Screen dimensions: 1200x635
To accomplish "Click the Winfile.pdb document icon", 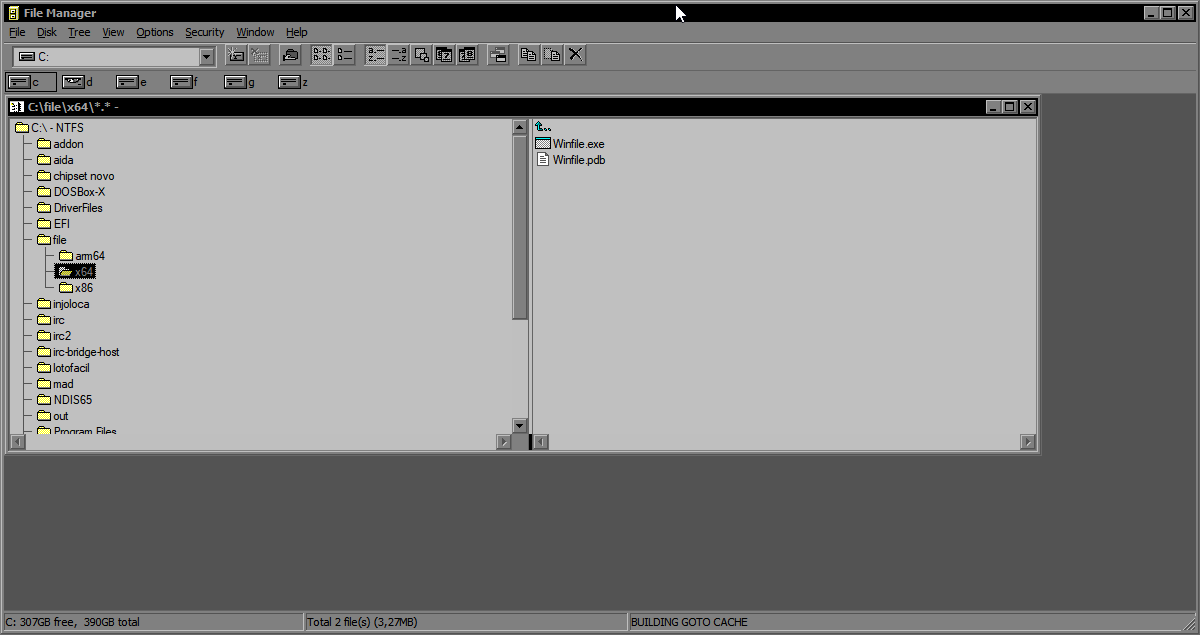I will click(x=543, y=160).
